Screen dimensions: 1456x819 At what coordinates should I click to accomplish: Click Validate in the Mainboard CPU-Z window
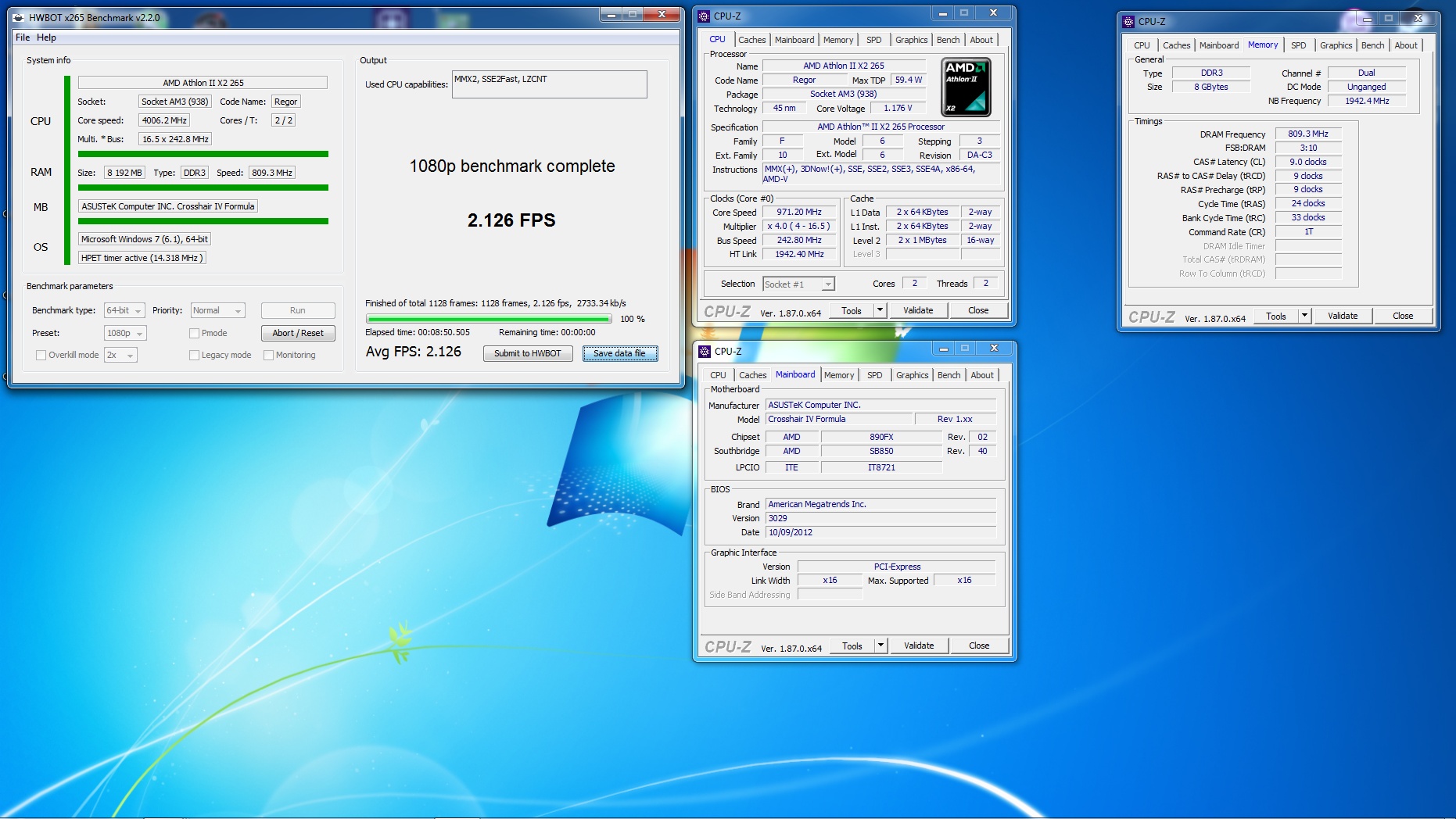(x=919, y=646)
